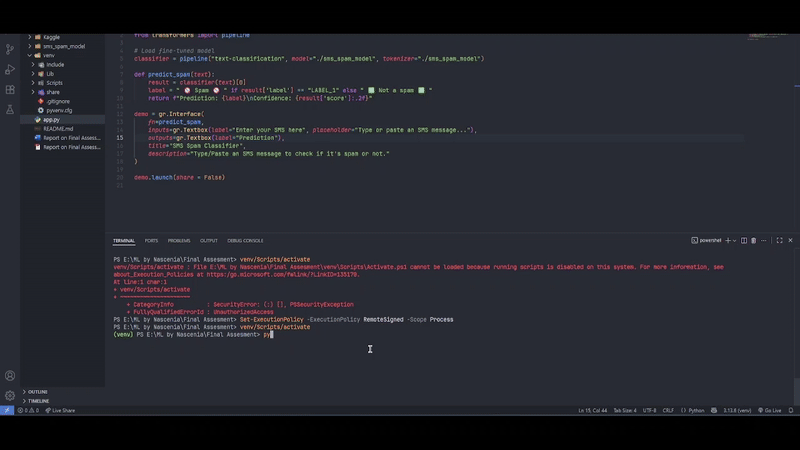Open the Source Control view
This screenshot has height=450, width=800.
coord(10,49)
